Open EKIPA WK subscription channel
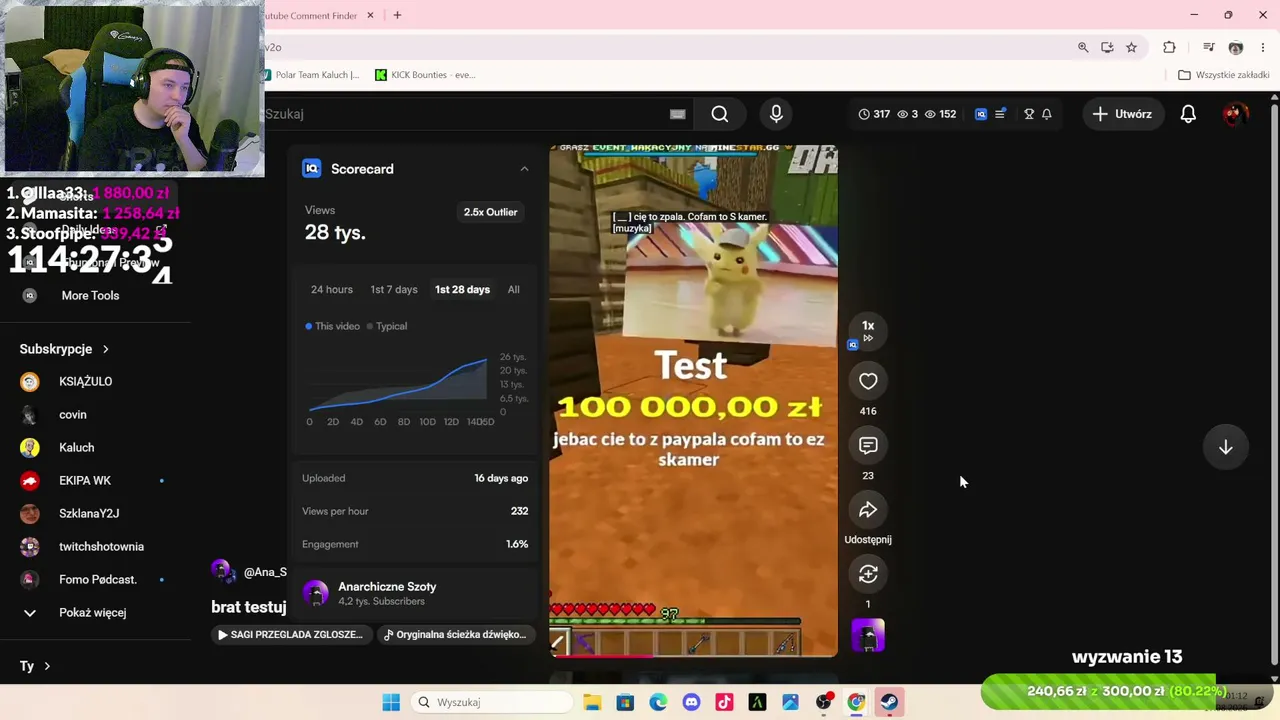This screenshot has height=720, width=1280. pos(85,481)
